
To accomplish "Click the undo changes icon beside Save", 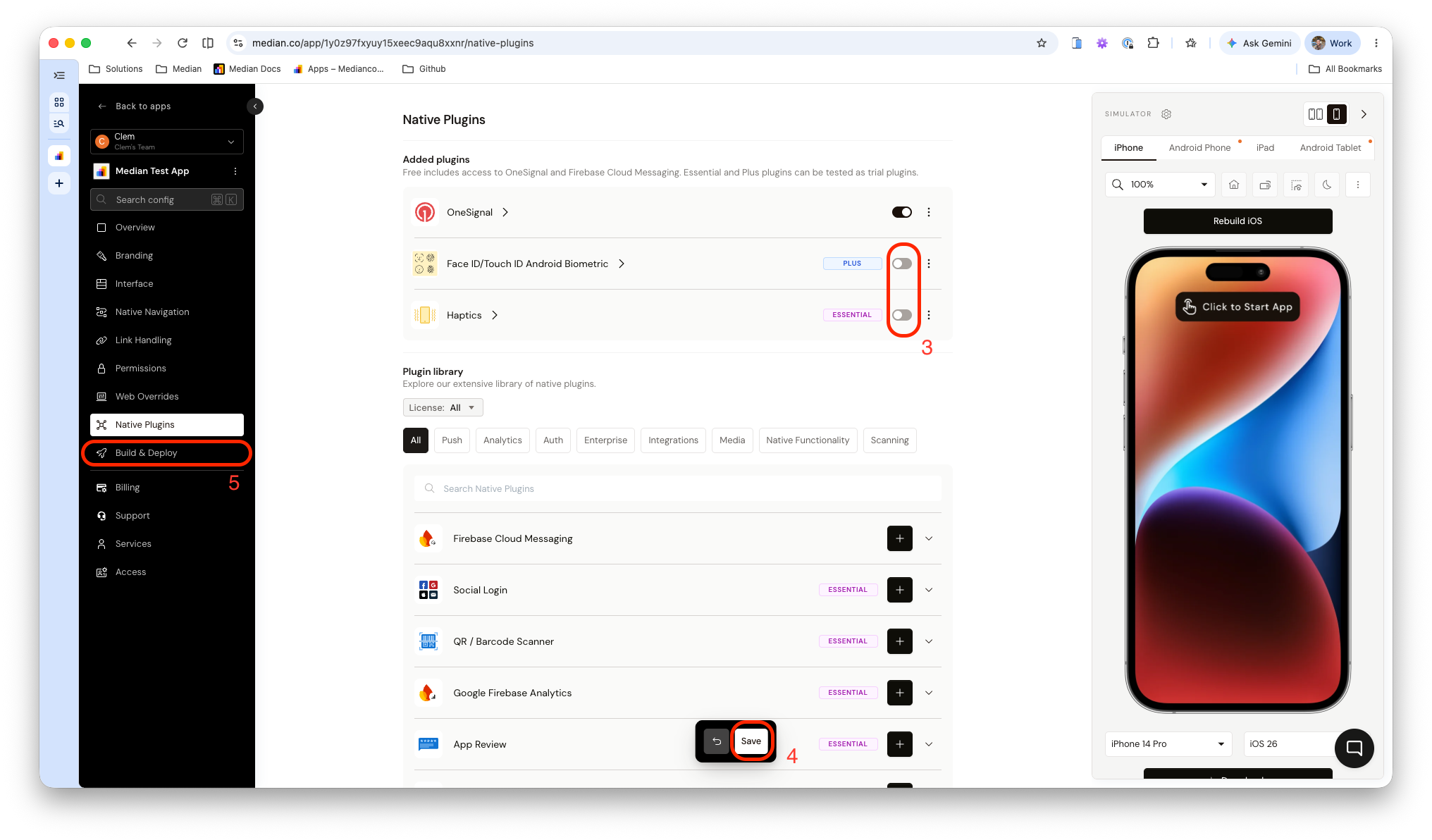I will (717, 741).
